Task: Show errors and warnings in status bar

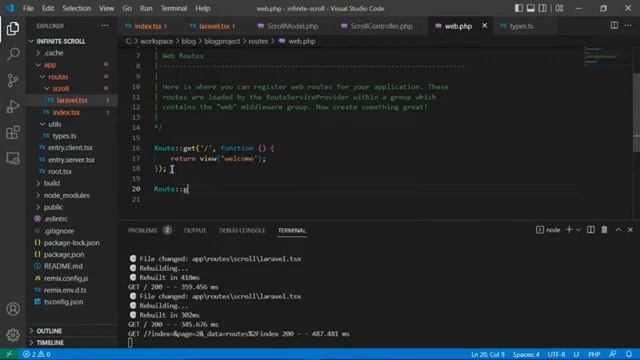Action: (36, 354)
